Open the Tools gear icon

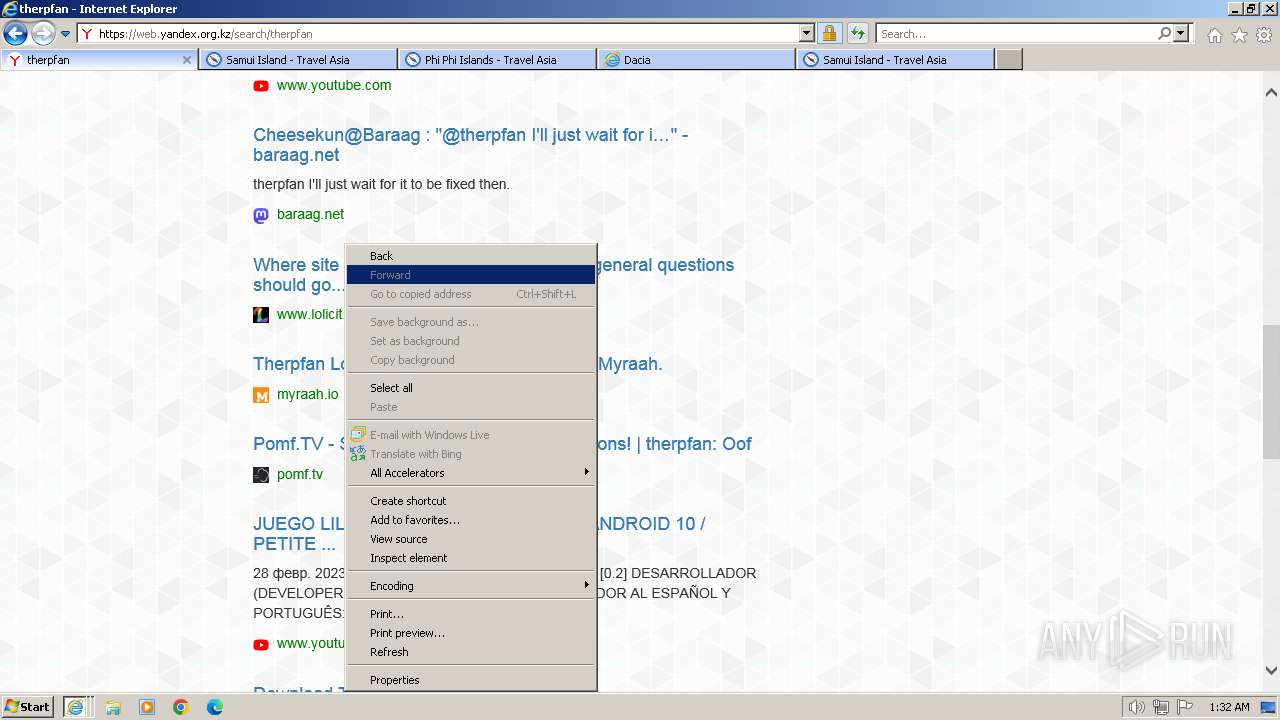(1264, 35)
